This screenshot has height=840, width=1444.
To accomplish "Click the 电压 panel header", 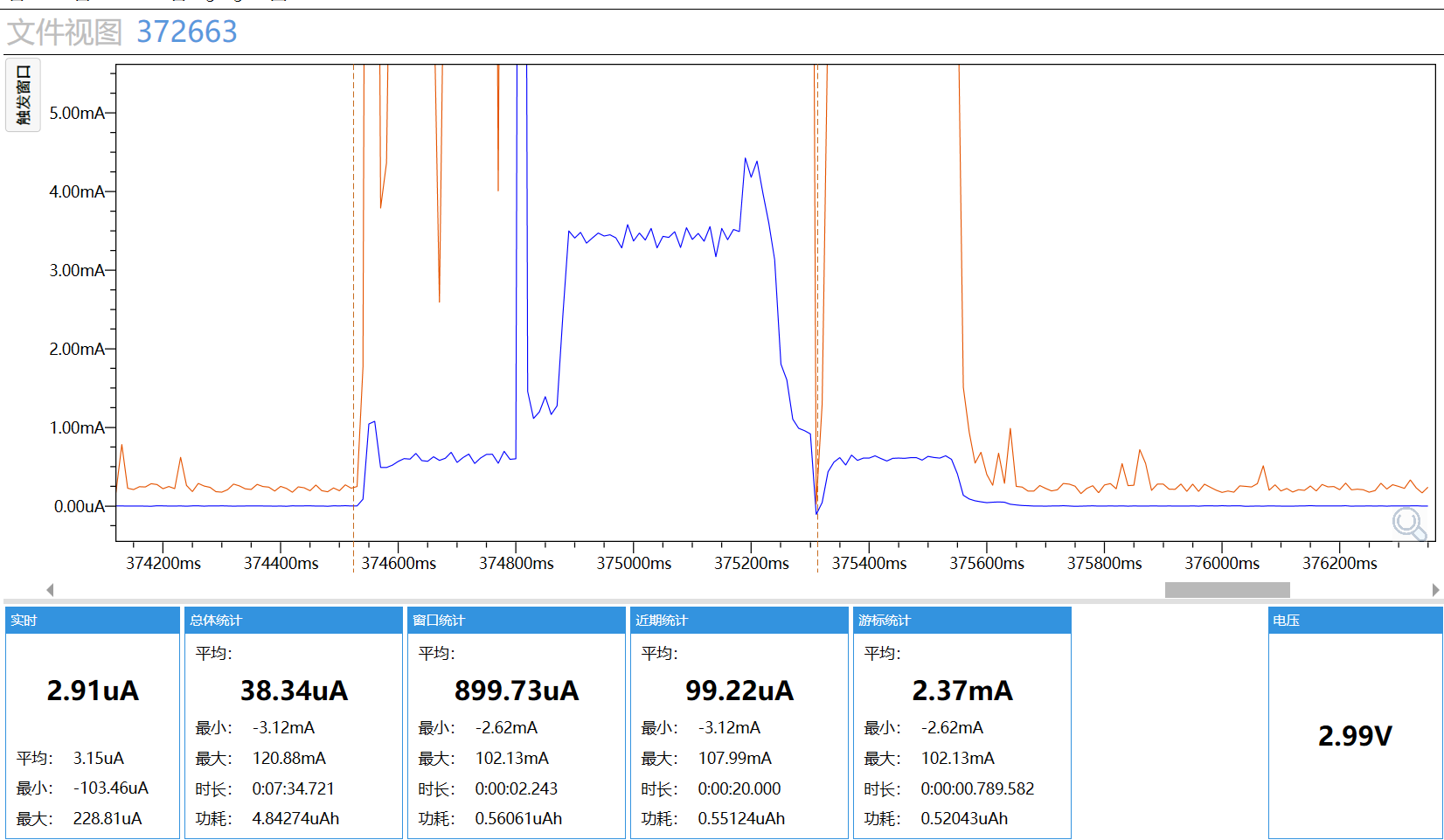I will tap(1355, 621).
